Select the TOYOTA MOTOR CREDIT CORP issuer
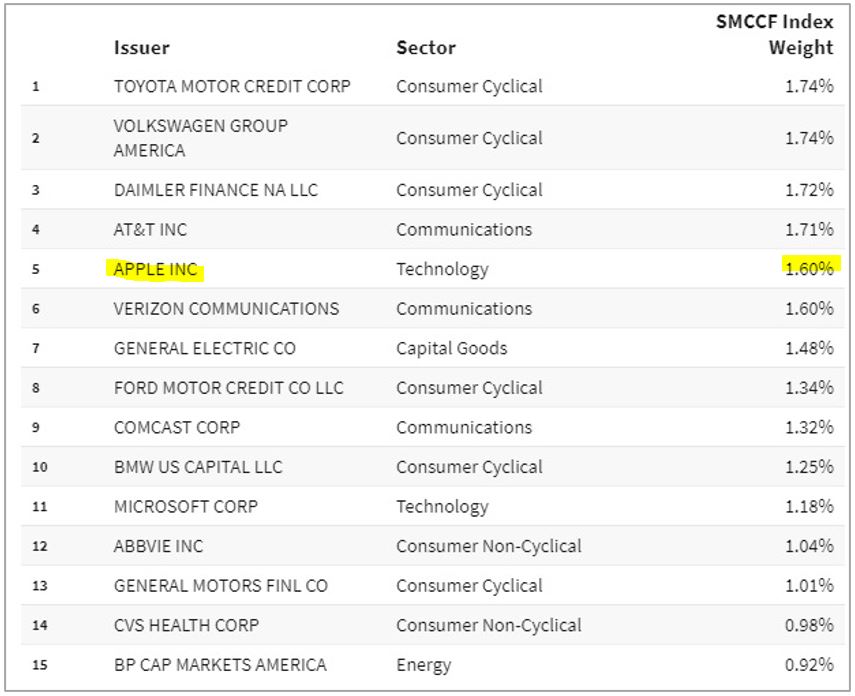Viewport: 855px width, 696px height. (232, 86)
